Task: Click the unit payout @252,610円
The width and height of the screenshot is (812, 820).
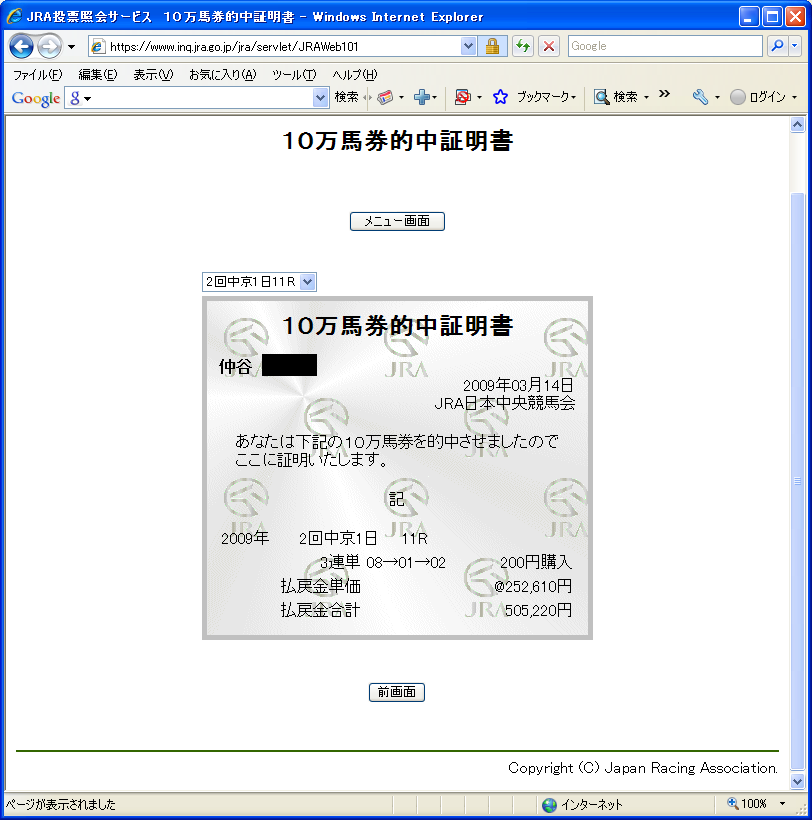Action: (x=533, y=586)
